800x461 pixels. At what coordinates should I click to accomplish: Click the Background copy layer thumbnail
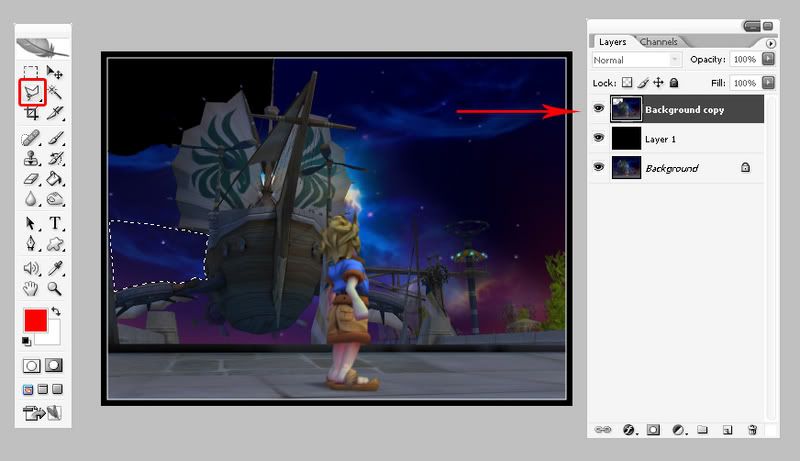pos(626,109)
